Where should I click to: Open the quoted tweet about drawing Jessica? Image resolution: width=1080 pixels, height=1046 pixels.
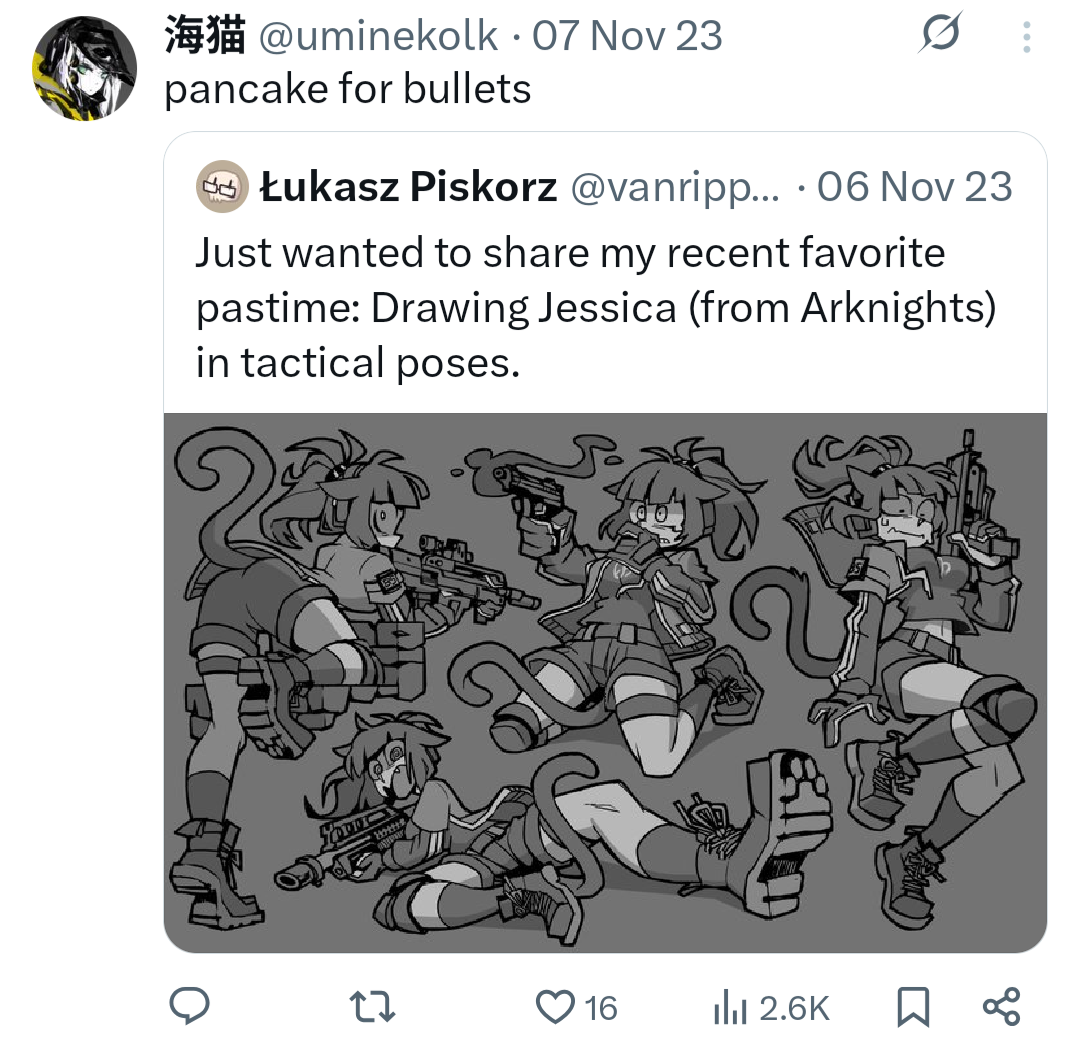595,307
